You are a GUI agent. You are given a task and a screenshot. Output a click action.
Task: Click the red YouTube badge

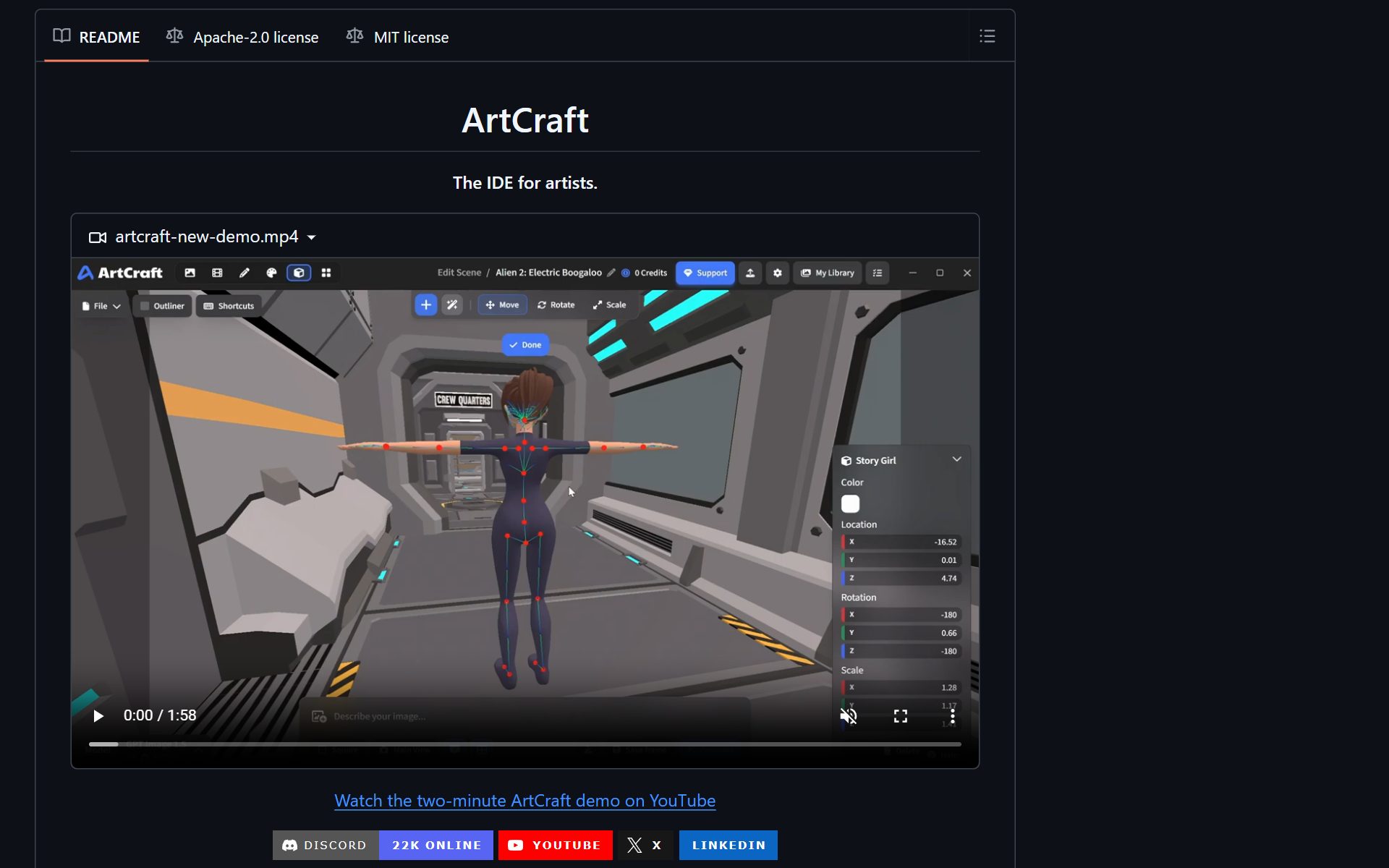click(556, 845)
